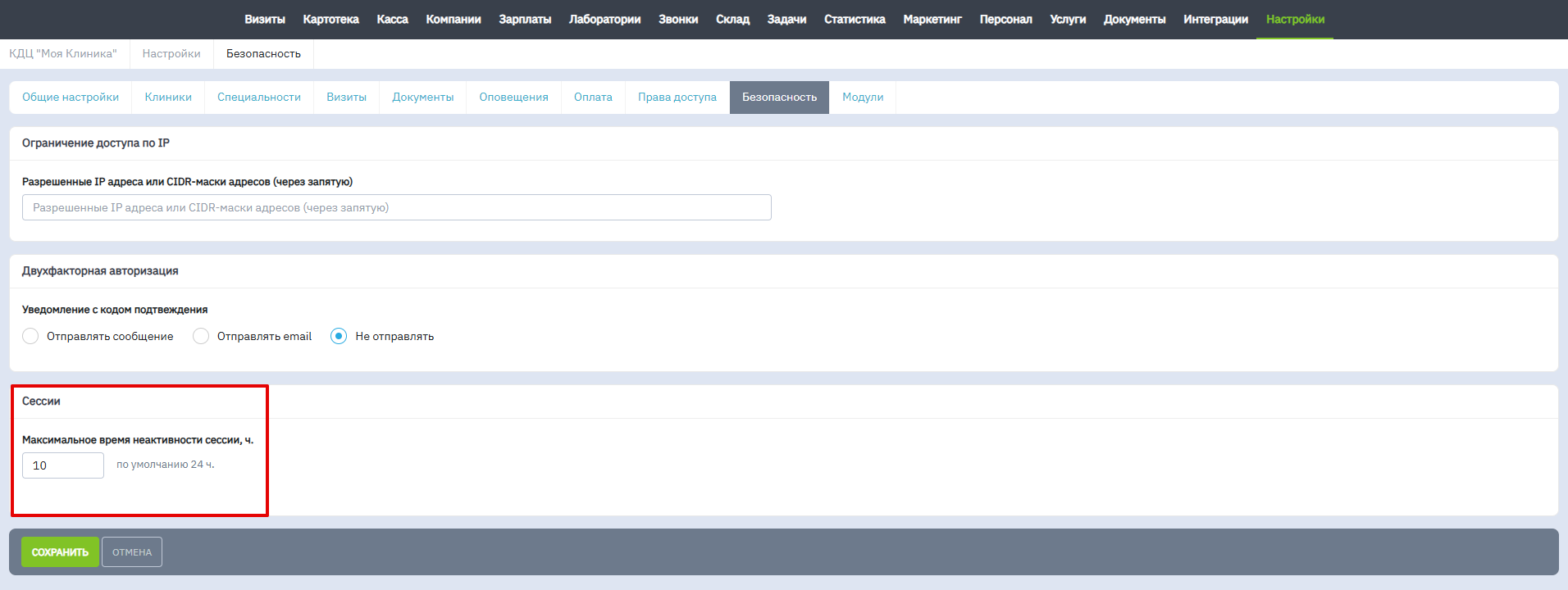Screen dimensions: 1568x590
Task: Click the КДЦ "Моя Клиника" breadcrumb
Action: point(63,53)
